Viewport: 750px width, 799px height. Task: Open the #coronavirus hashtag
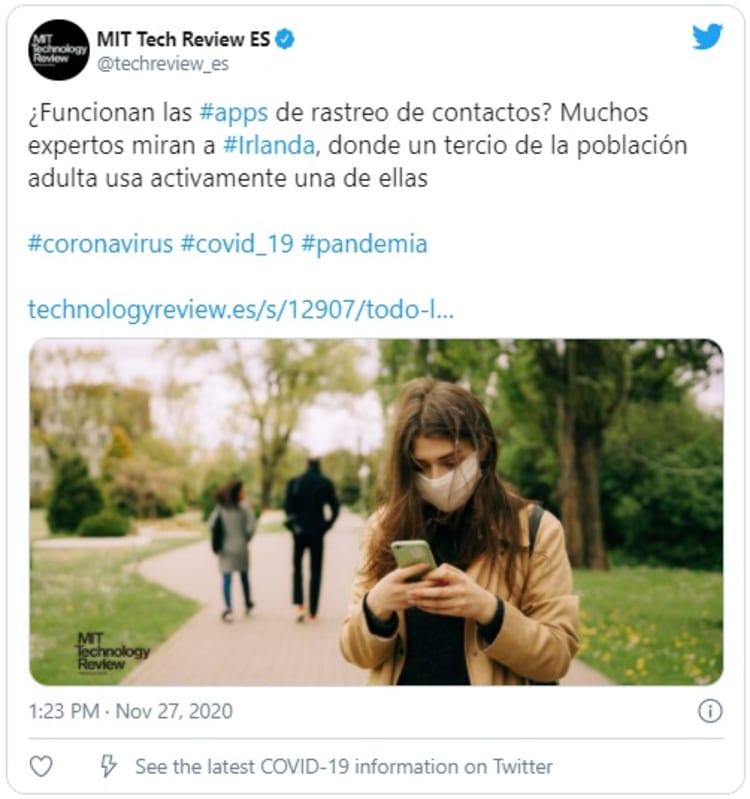tap(100, 244)
